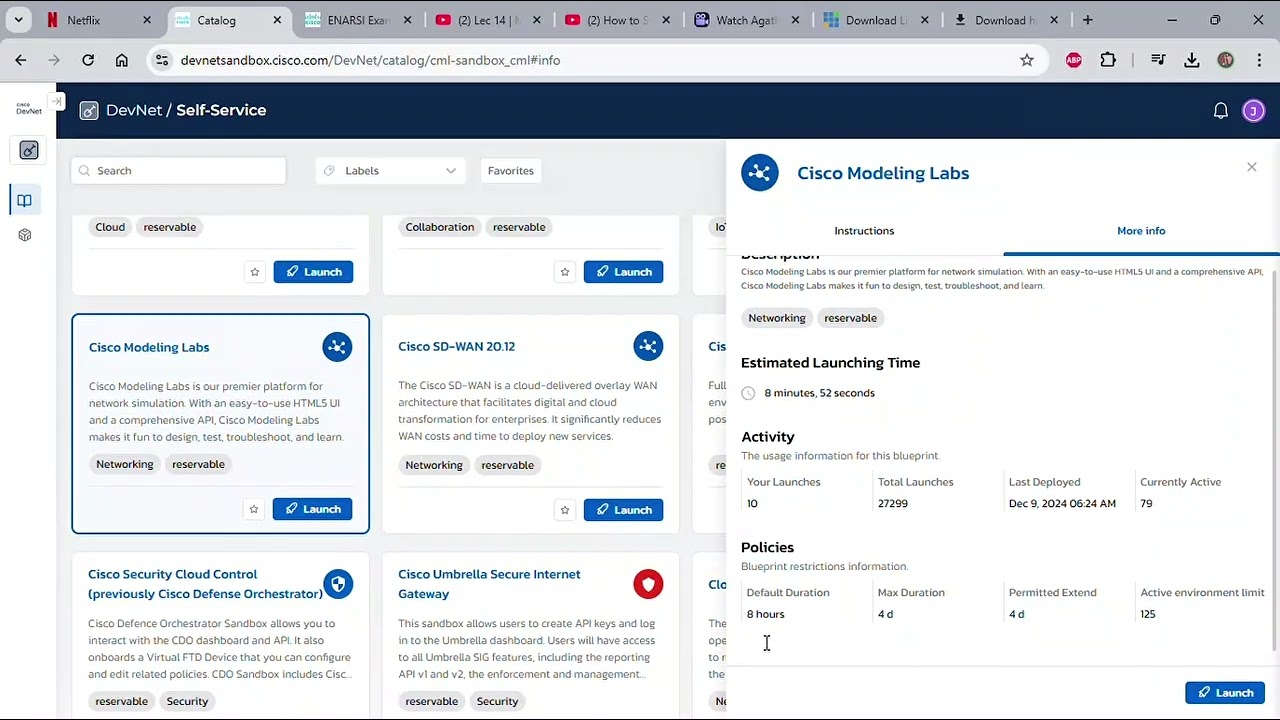1280x720 pixels.
Task: Open the cube sidebar icon
Action: pyautogui.click(x=25, y=235)
